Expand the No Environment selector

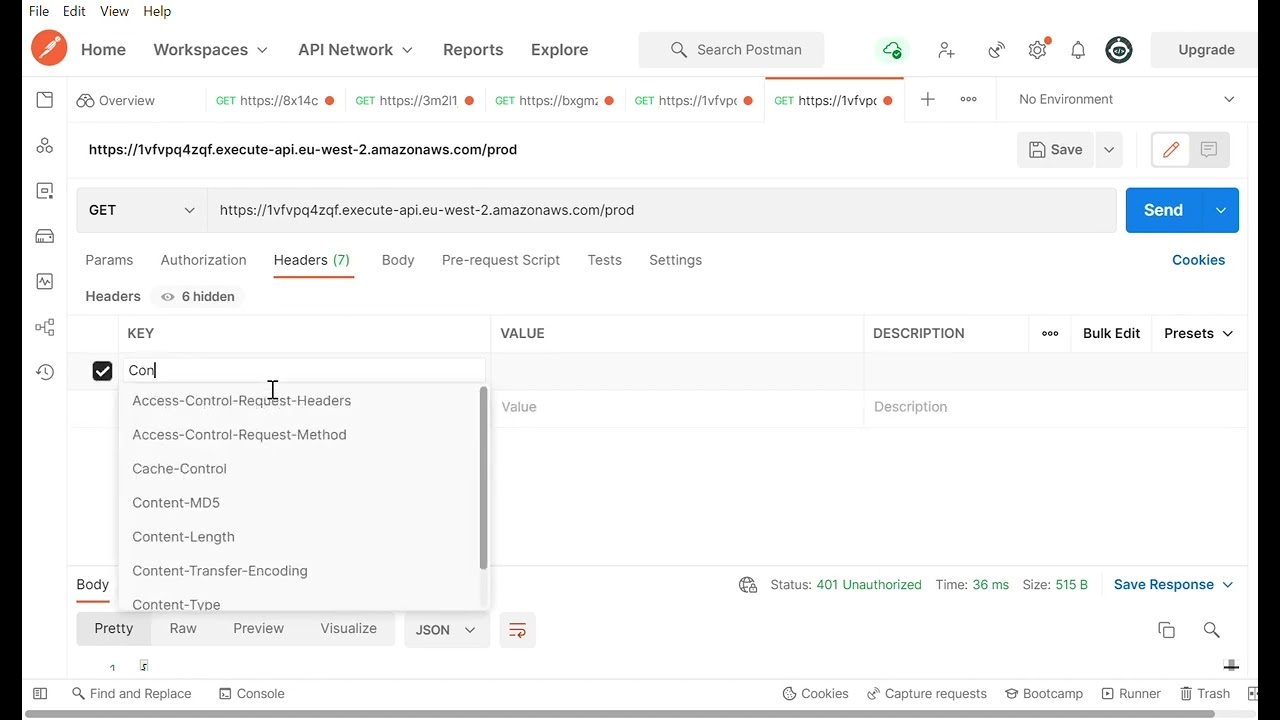[x=1126, y=99]
